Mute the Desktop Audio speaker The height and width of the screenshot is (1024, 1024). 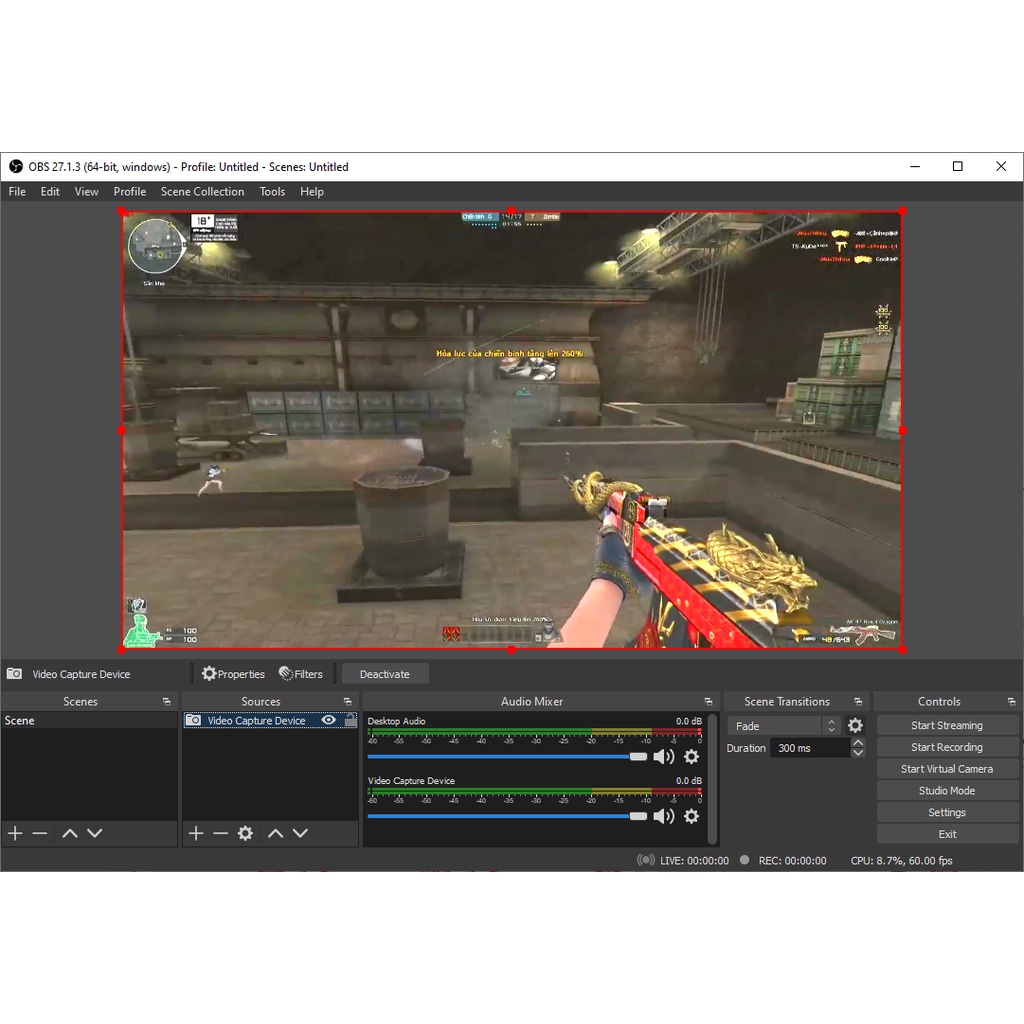tap(663, 757)
